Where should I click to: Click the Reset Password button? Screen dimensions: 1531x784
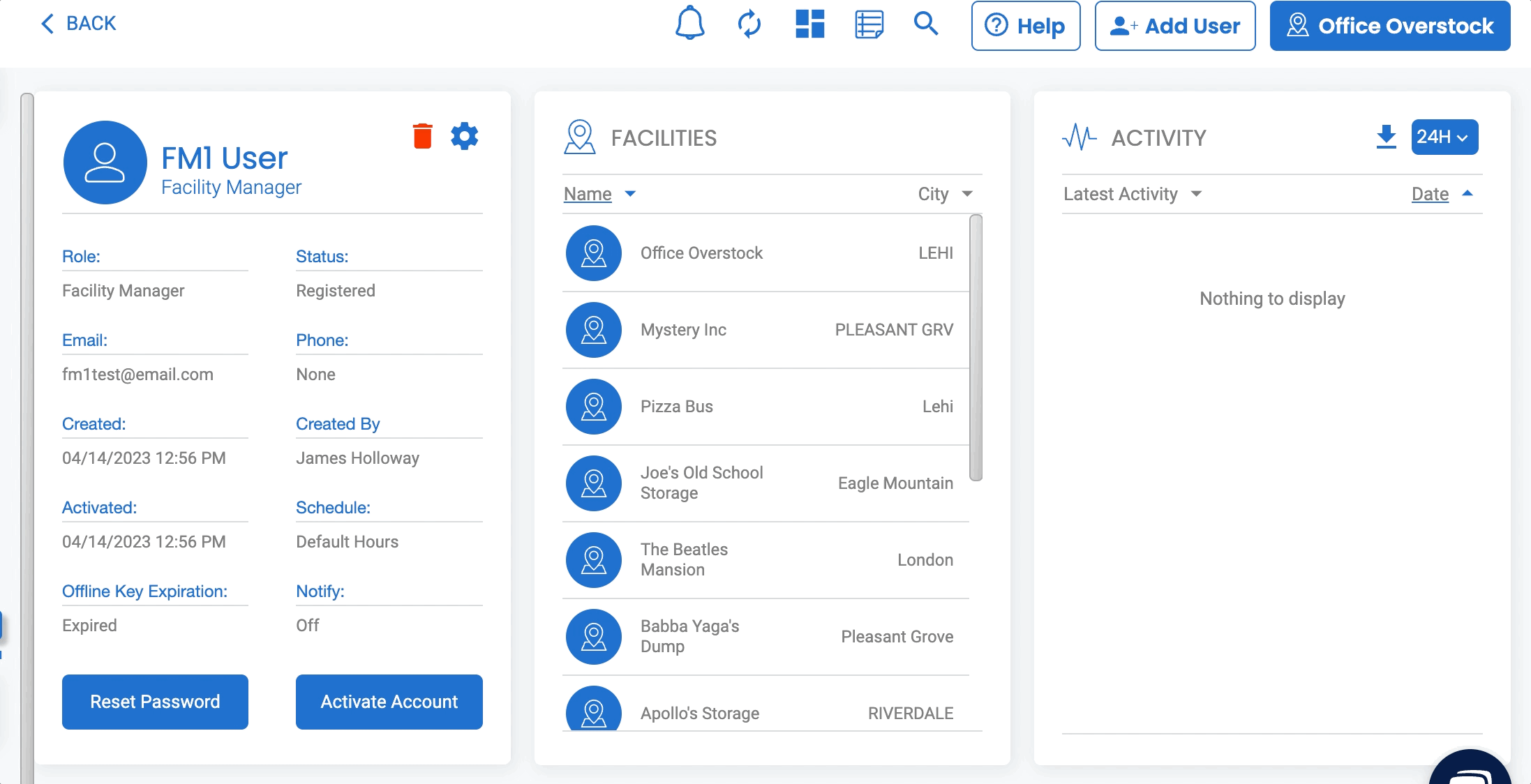(x=155, y=702)
